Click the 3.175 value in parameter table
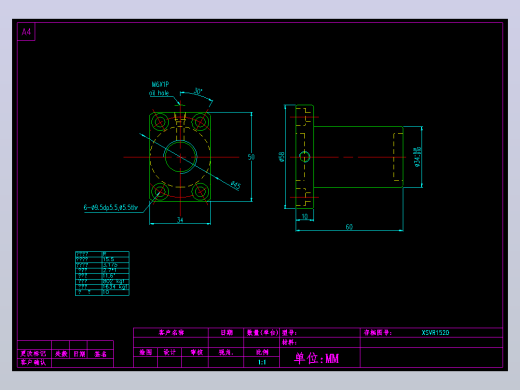This screenshot has width=520, height=390. 110,265
